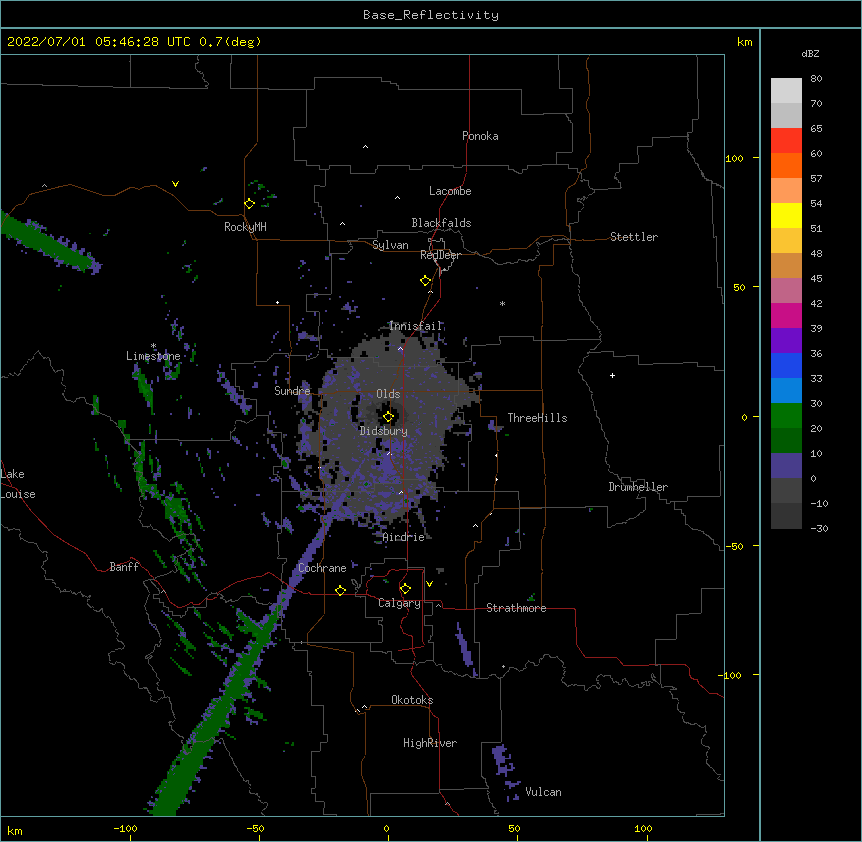This screenshot has height=842, width=862.
Task: Select the yellow diamond marker above RockyMH
Action: tap(249, 204)
